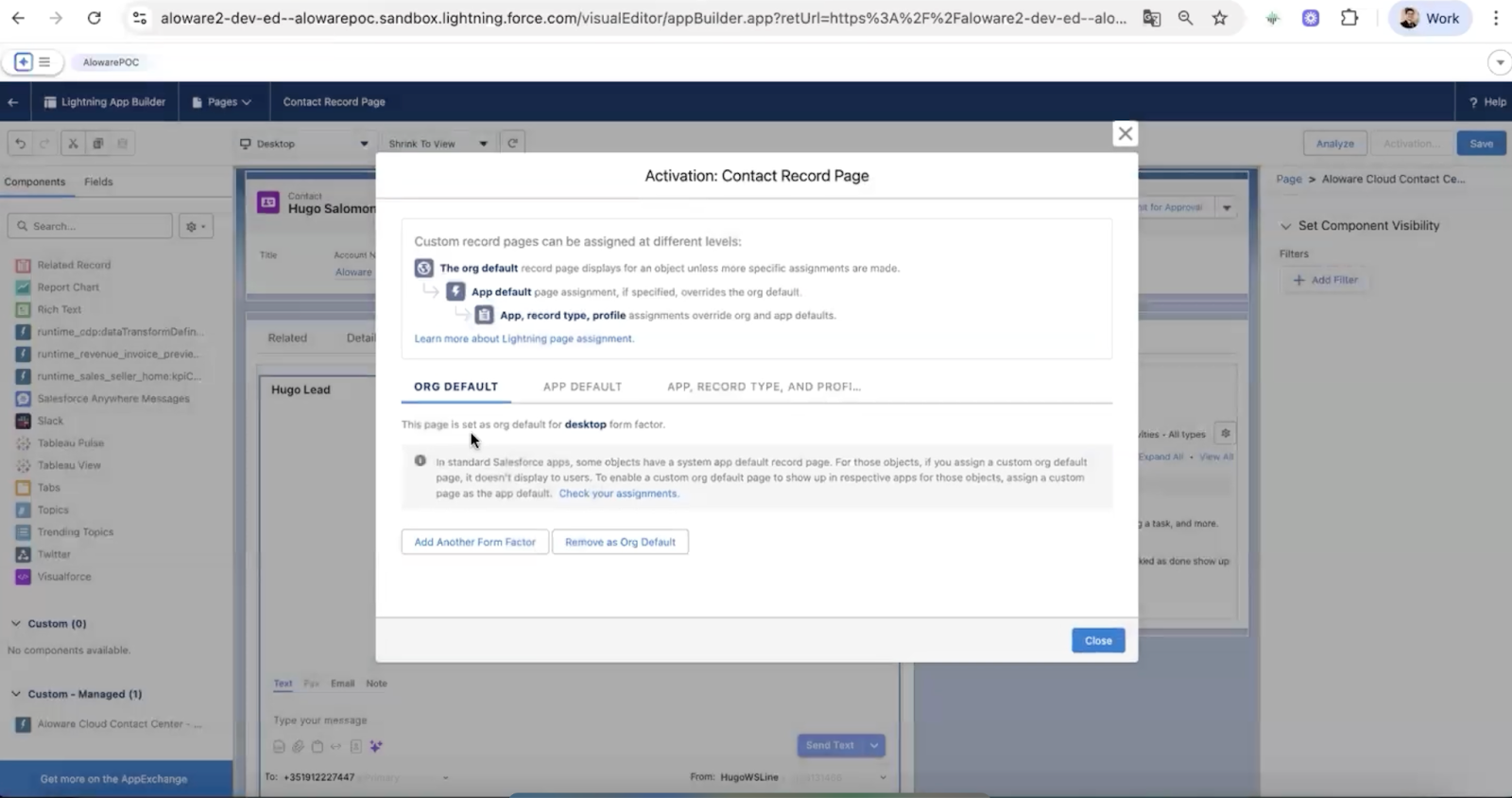Open the Send Text split arrow
Viewport: 1512px width, 798px height.
point(874,745)
